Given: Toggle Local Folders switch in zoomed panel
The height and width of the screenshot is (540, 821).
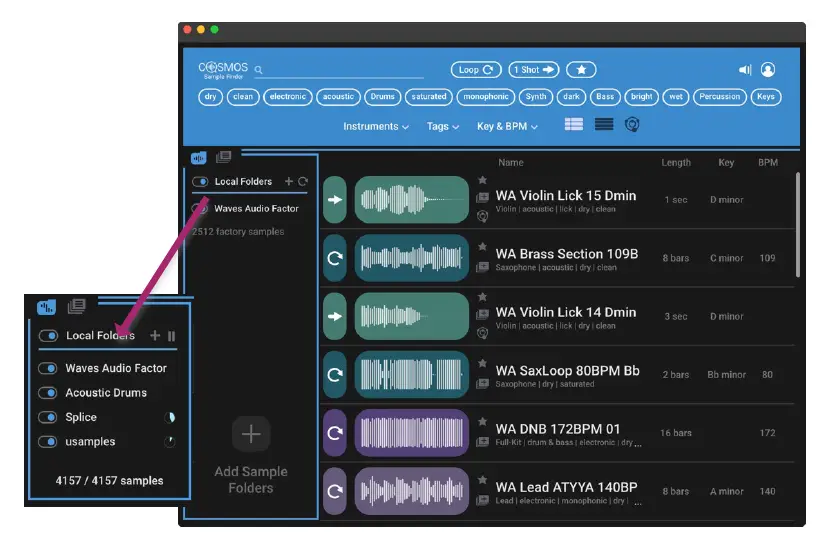Looking at the screenshot, I should pyautogui.click(x=48, y=336).
